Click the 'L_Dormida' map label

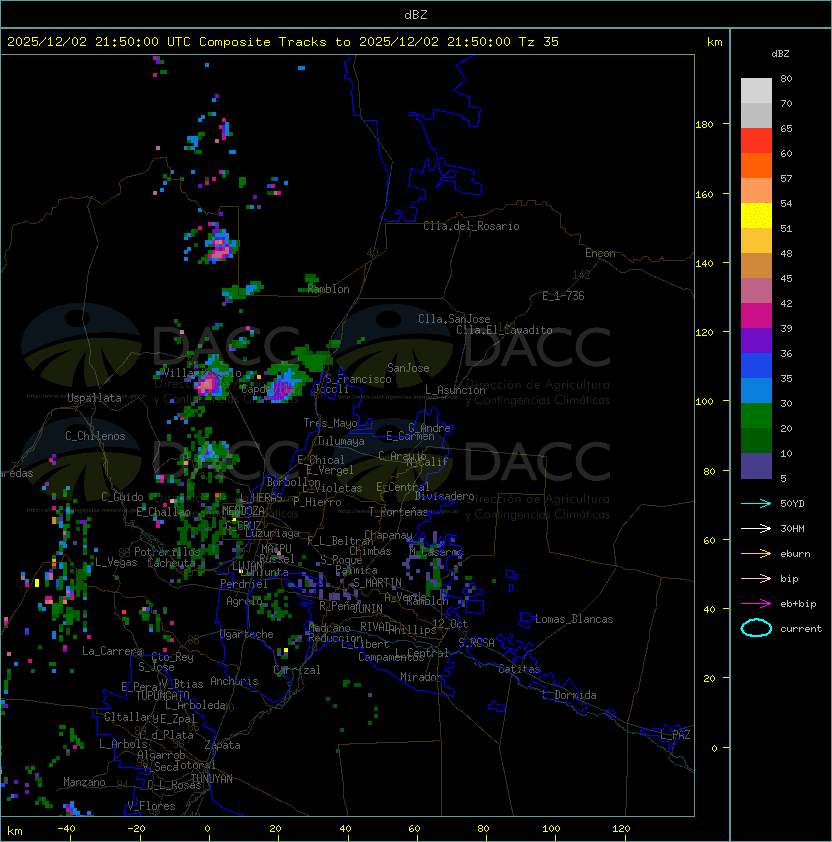click(569, 695)
